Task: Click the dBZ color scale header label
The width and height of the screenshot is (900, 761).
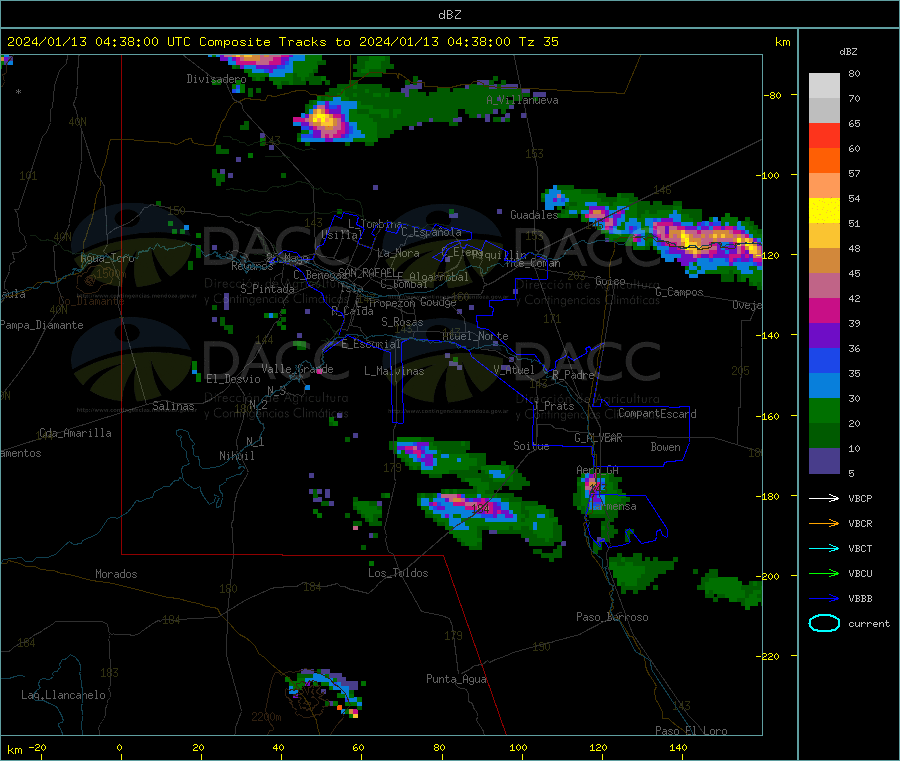Action: [848, 52]
